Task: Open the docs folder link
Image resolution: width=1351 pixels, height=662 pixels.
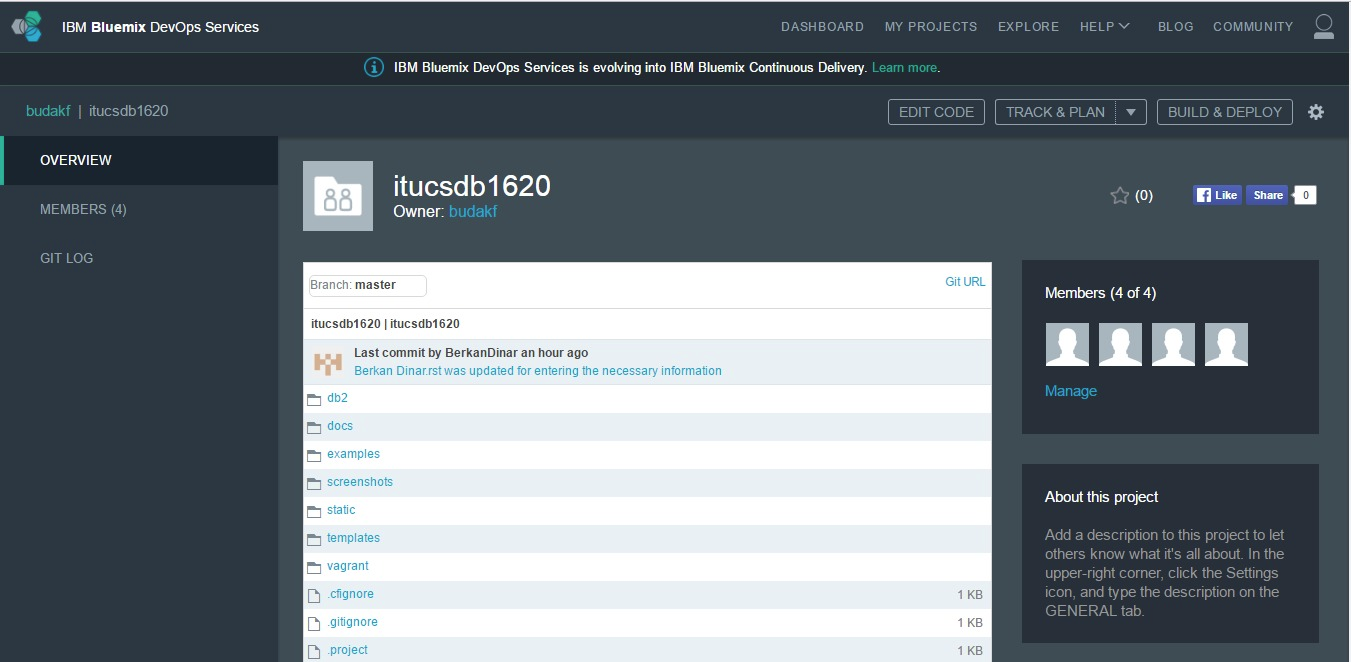Action: click(x=340, y=426)
